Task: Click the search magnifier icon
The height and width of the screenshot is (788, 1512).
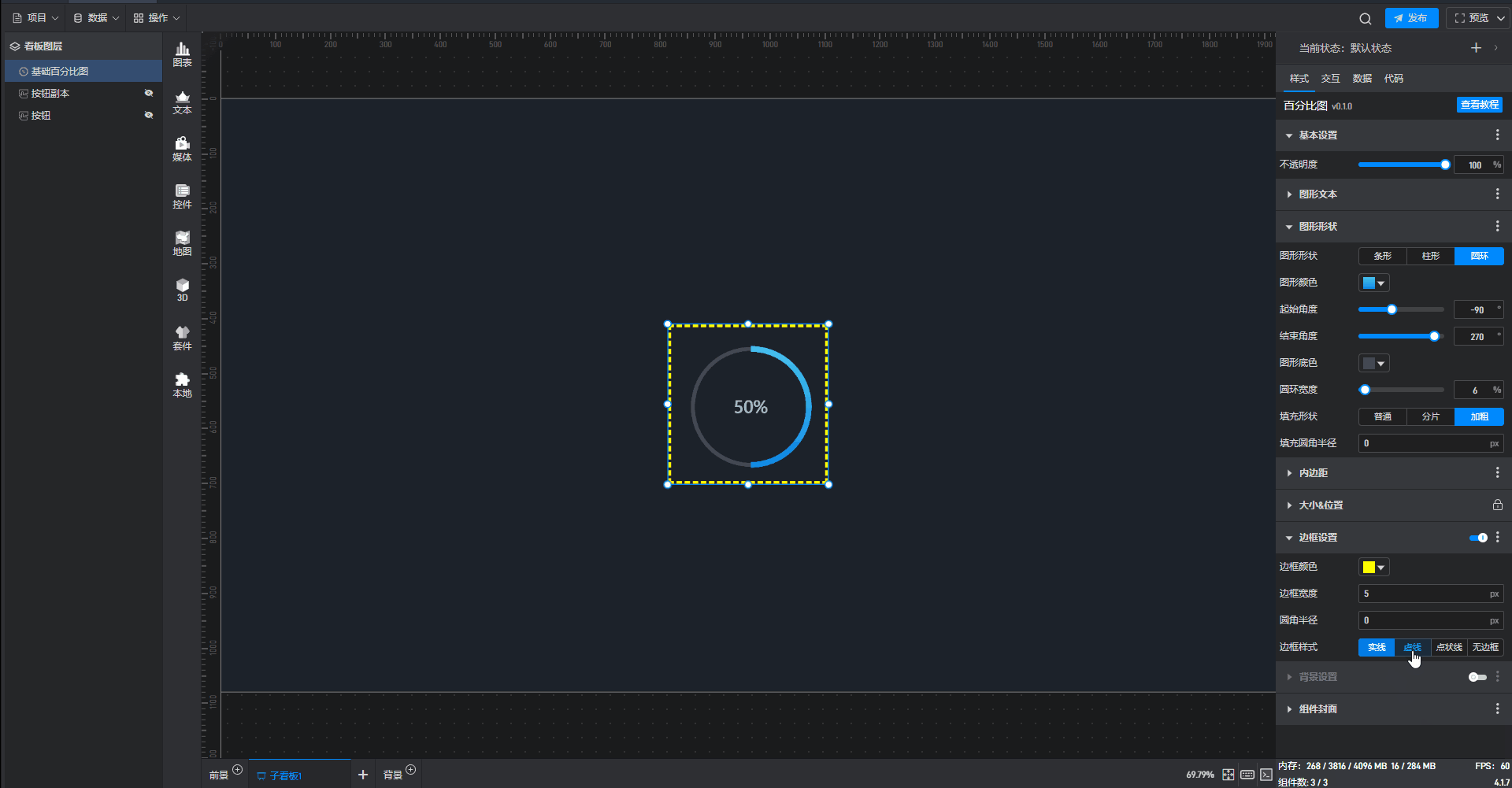Action: click(x=1365, y=18)
